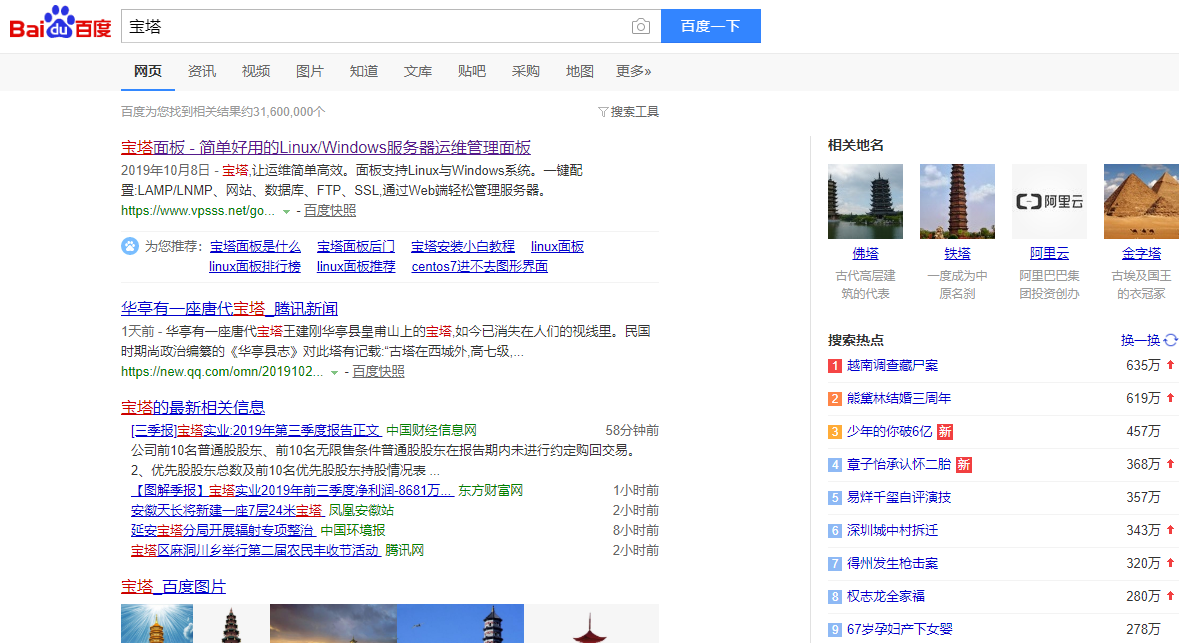1179x643 pixels.
Task: Click hot search 易烊千玺自评演技
Action: (x=899, y=497)
